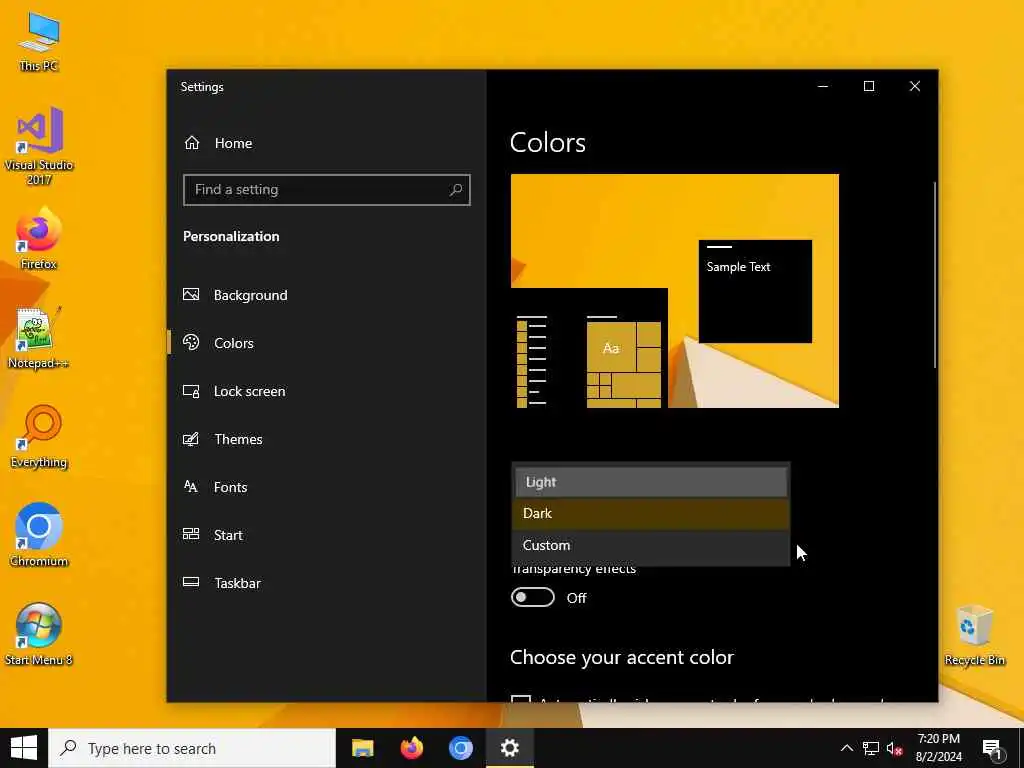Choose Light from the color mode dropdown
This screenshot has width=1024, height=768.
(651, 482)
